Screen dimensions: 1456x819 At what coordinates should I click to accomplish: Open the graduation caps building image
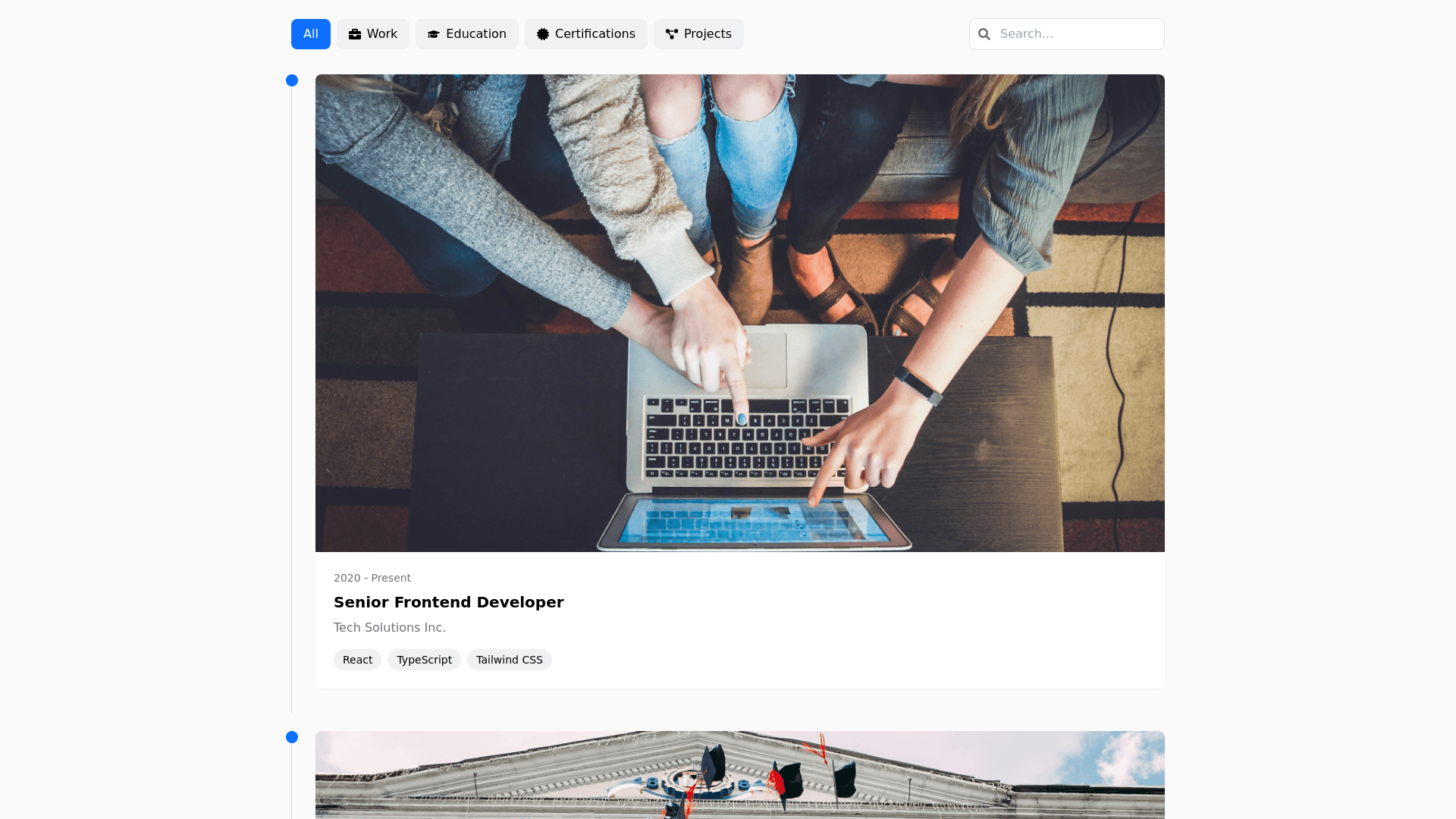coord(739,775)
